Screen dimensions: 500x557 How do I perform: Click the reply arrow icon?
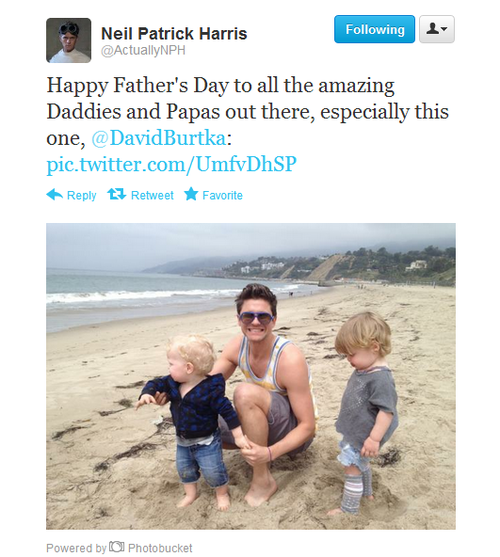tap(54, 194)
